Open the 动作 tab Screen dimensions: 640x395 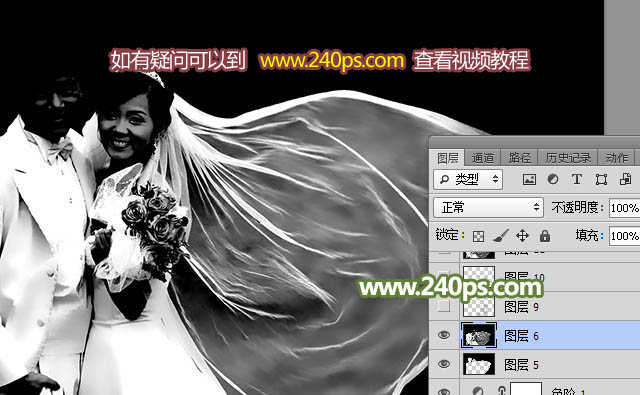point(617,158)
